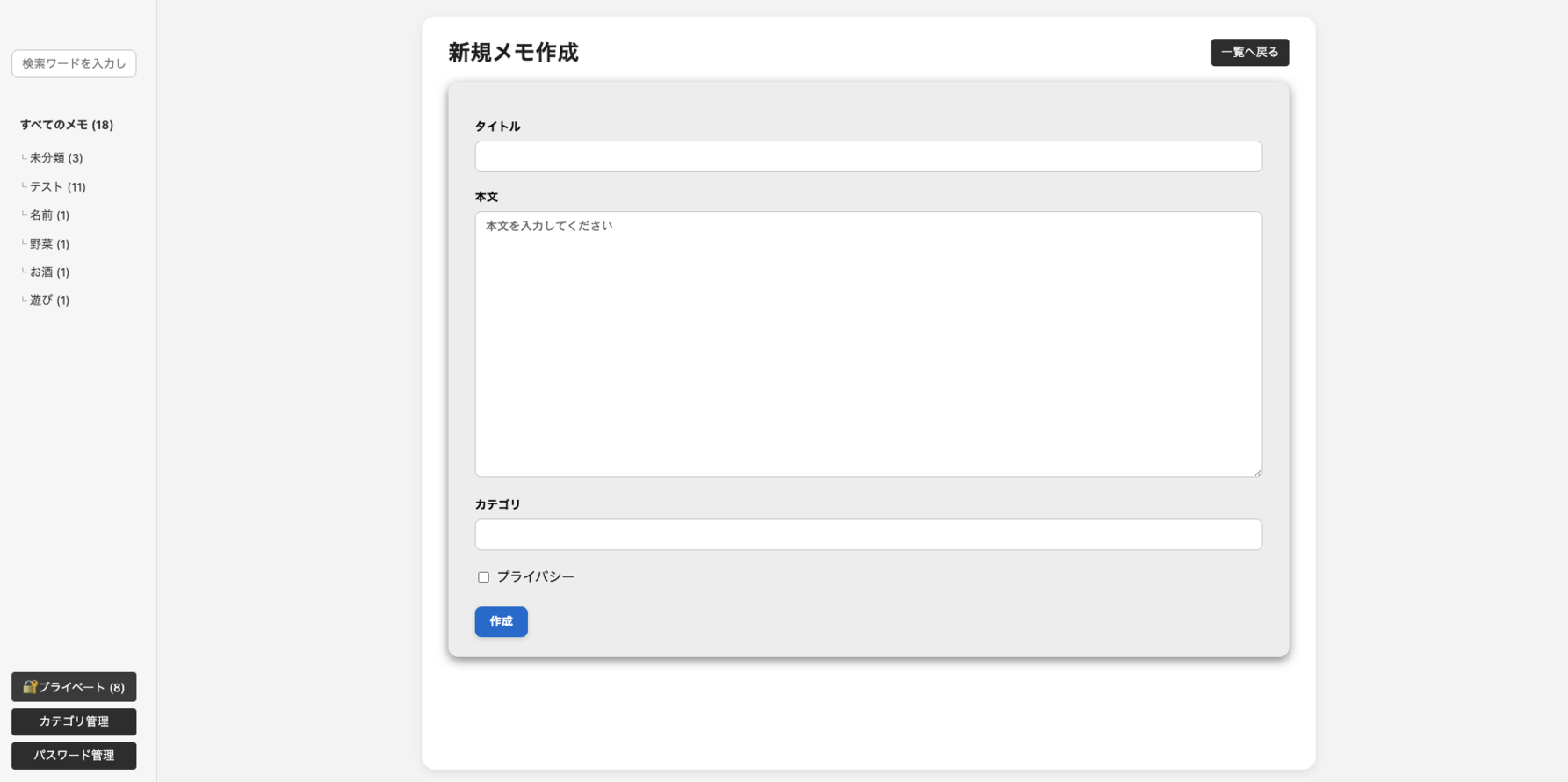Click the lock icon on プライベート button
The image size is (1568, 782).
29,687
